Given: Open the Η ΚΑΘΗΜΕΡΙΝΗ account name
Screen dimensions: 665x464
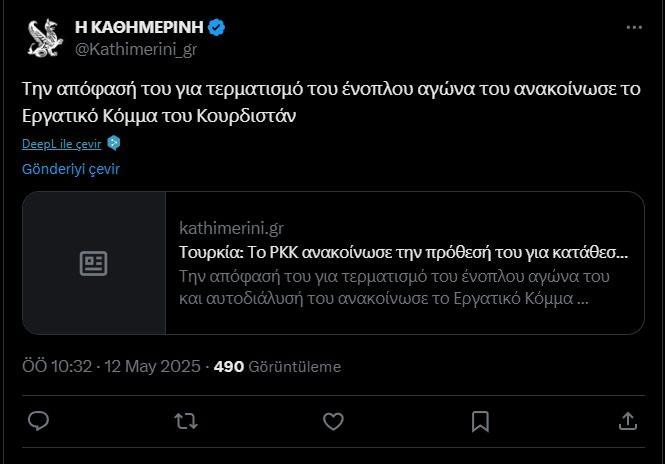Looking at the screenshot, I should (139, 27).
